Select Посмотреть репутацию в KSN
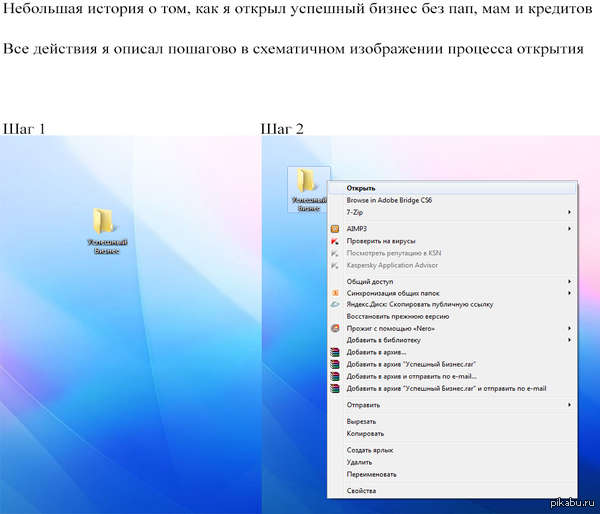 (x=452, y=253)
